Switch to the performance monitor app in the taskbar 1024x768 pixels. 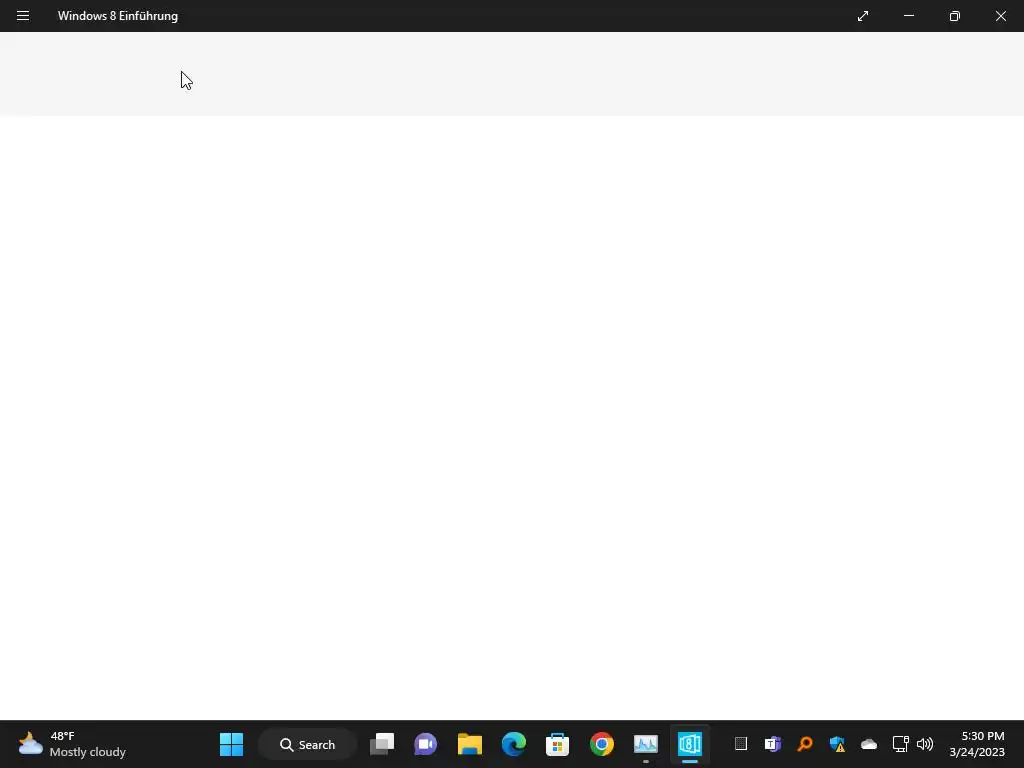646,744
